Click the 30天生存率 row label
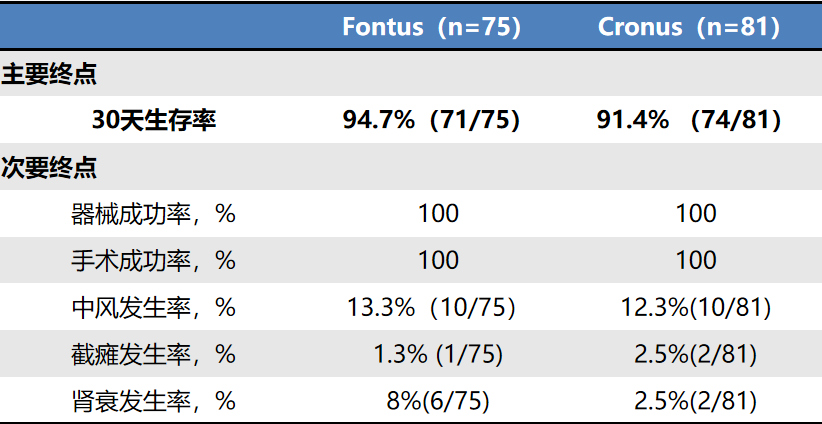Image resolution: width=822 pixels, height=424 pixels. click(x=154, y=121)
